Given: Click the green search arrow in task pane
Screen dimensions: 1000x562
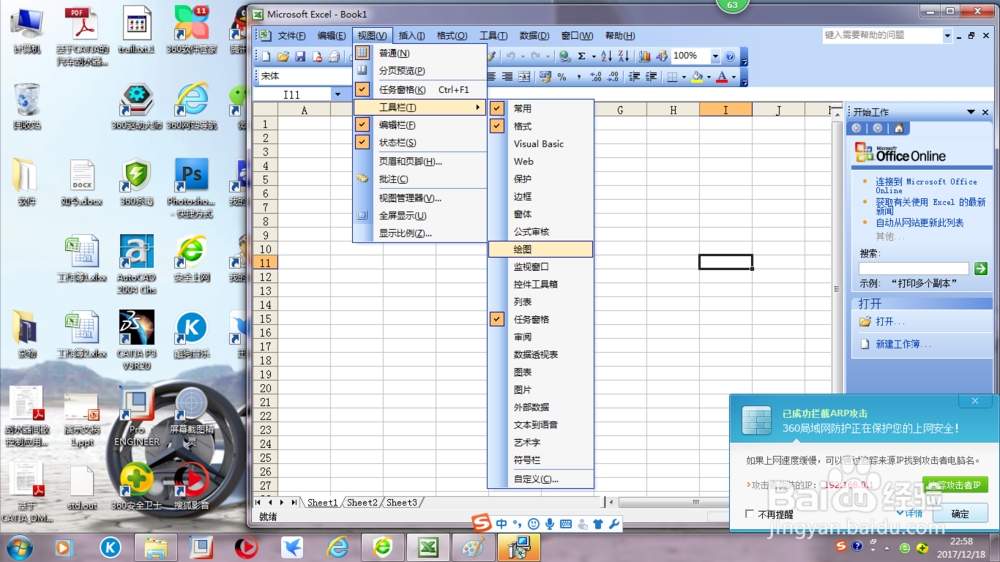Looking at the screenshot, I should coord(981,269).
